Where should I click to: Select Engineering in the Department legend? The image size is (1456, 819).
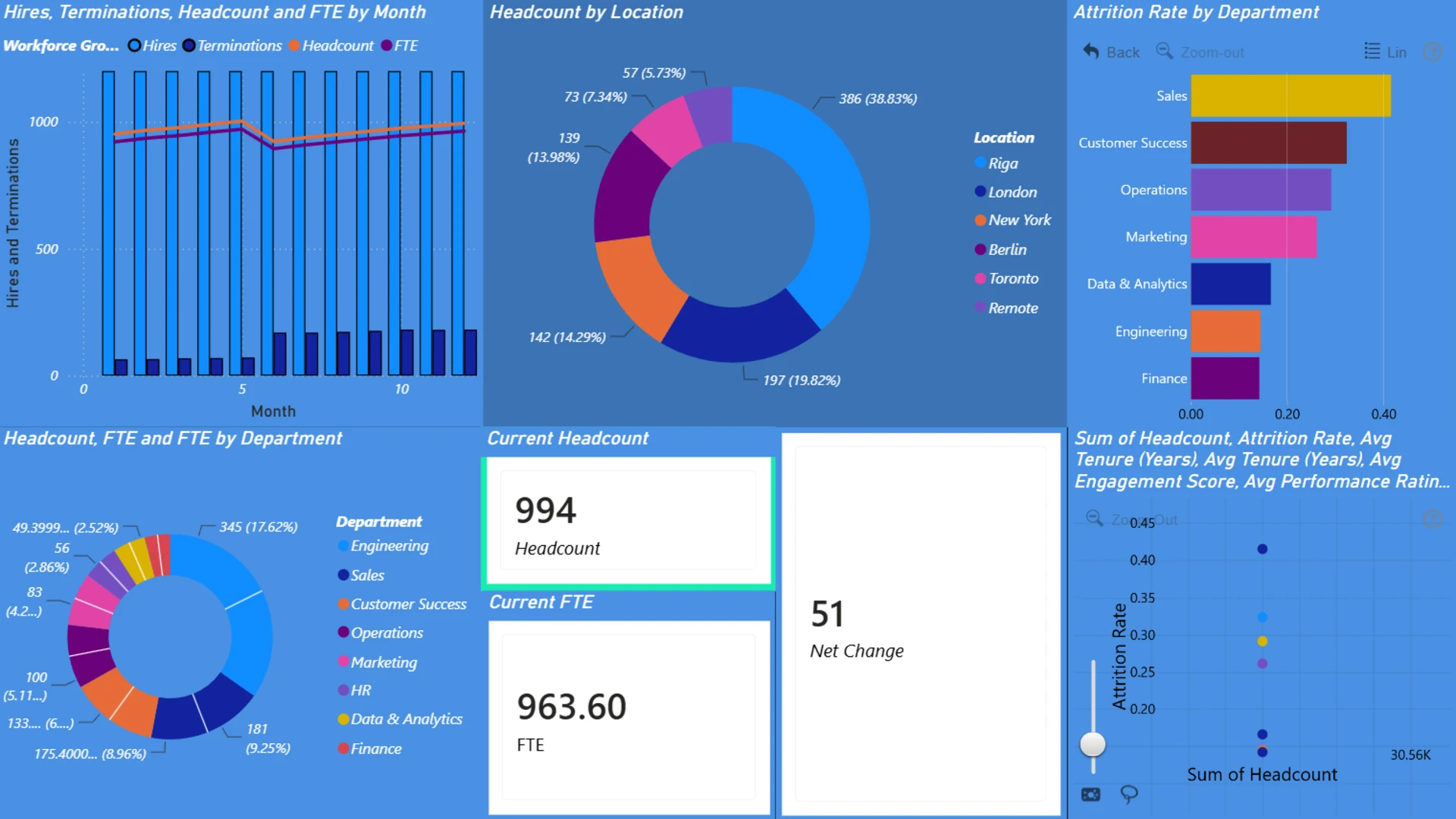pos(383,546)
